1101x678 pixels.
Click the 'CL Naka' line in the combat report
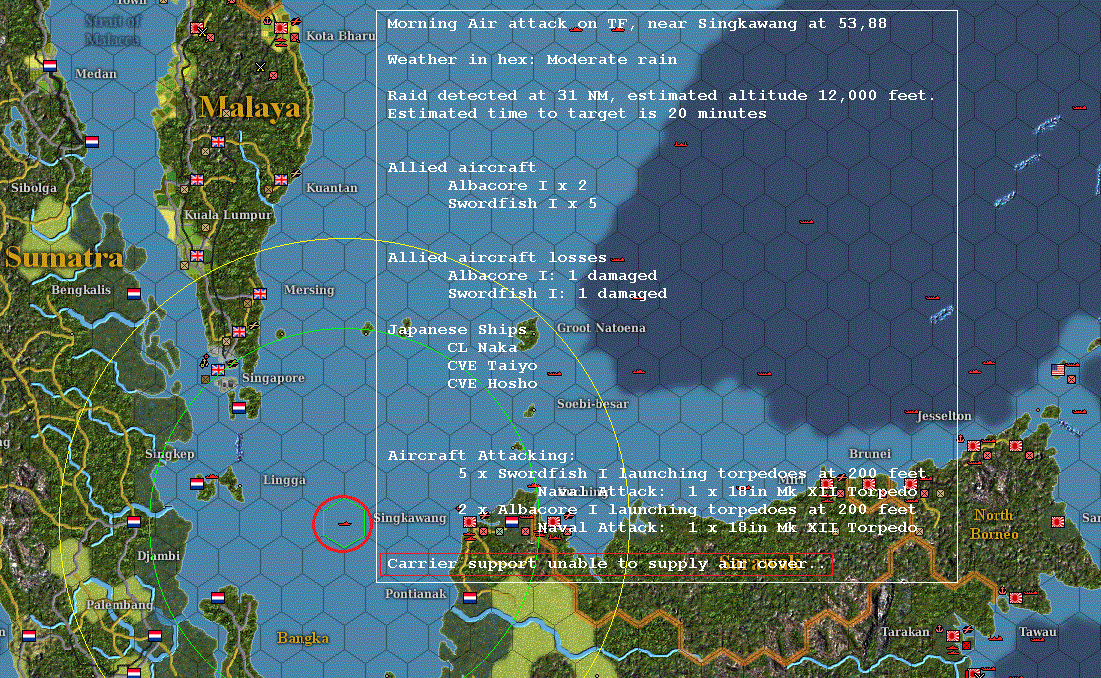[482, 347]
